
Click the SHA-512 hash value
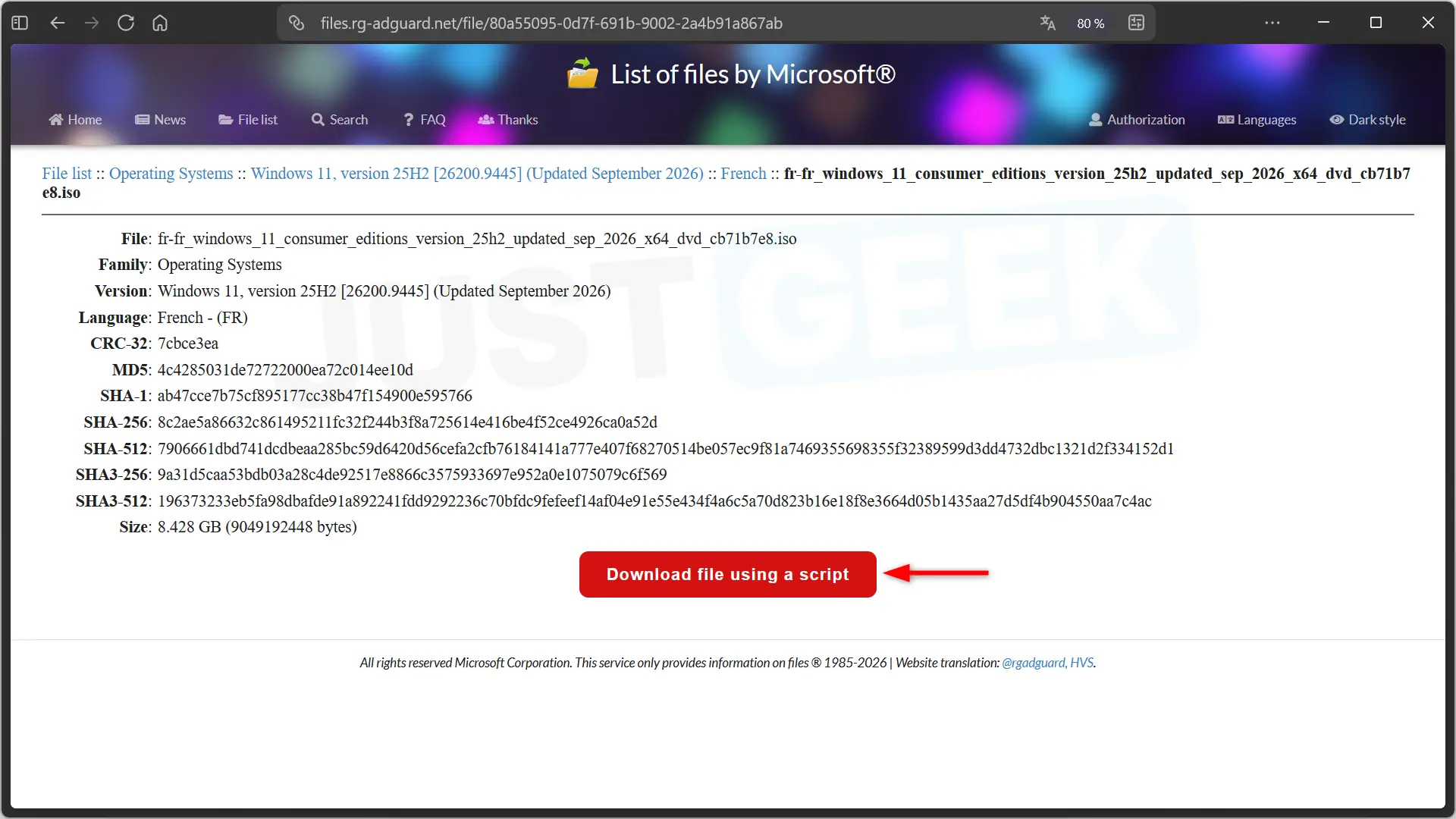pos(666,449)
